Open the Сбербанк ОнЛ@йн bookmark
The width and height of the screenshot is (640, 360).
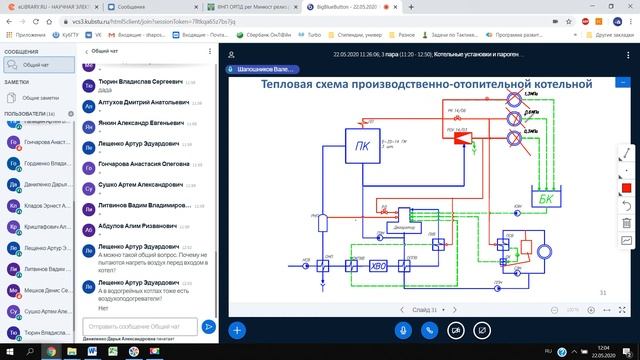point(264,35)
